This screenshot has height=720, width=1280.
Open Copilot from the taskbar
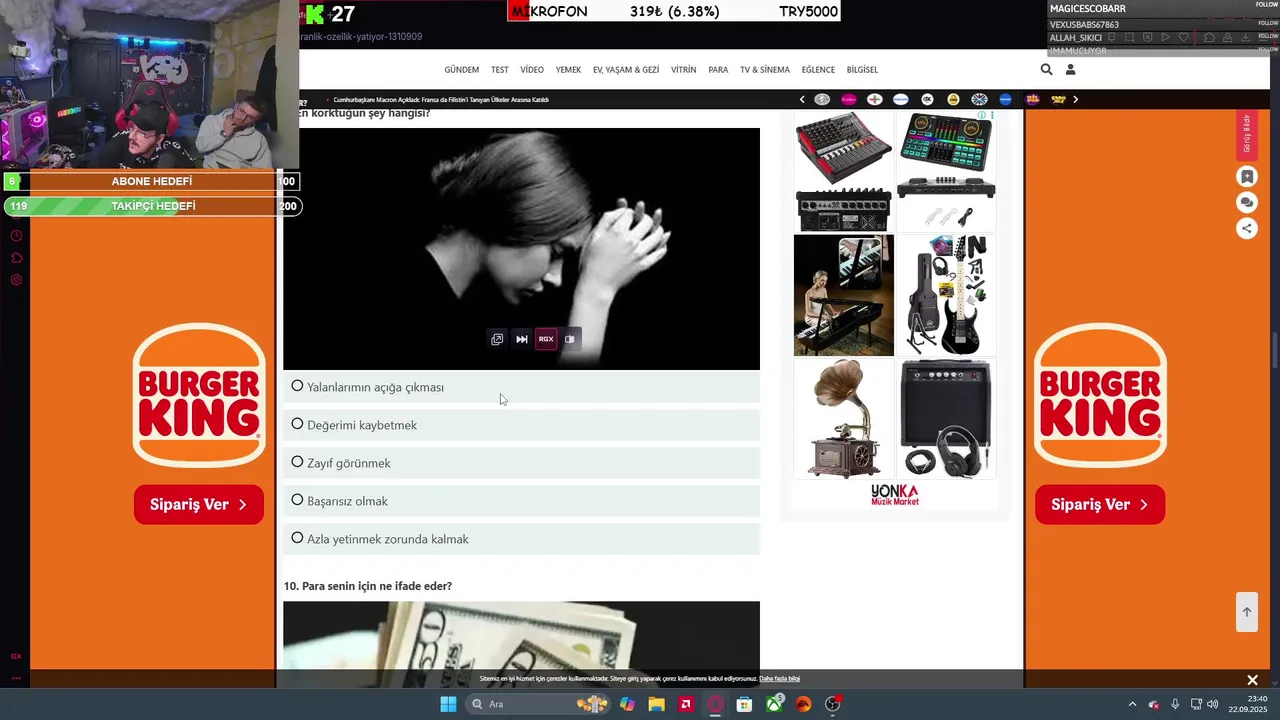pyautogui.click(x=627, y=704)
